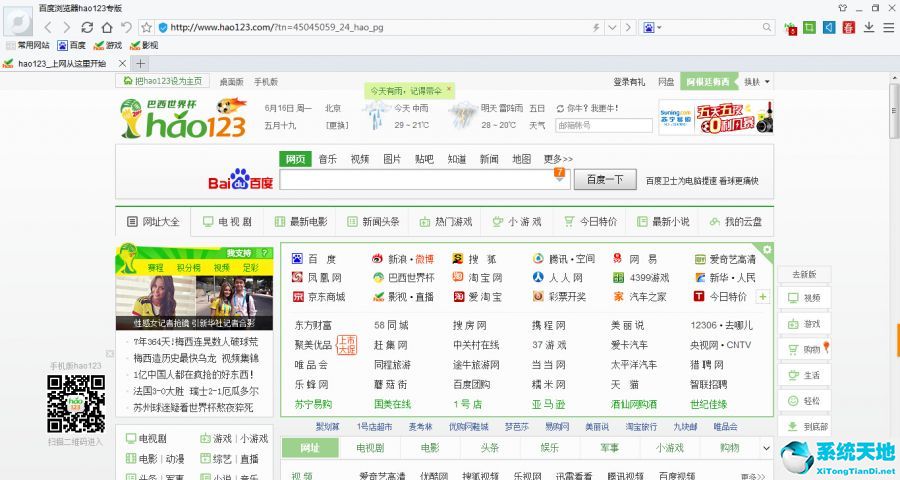Open 登录有礼 link
This screenshot has height=480, width=900.
coord(629,82)
